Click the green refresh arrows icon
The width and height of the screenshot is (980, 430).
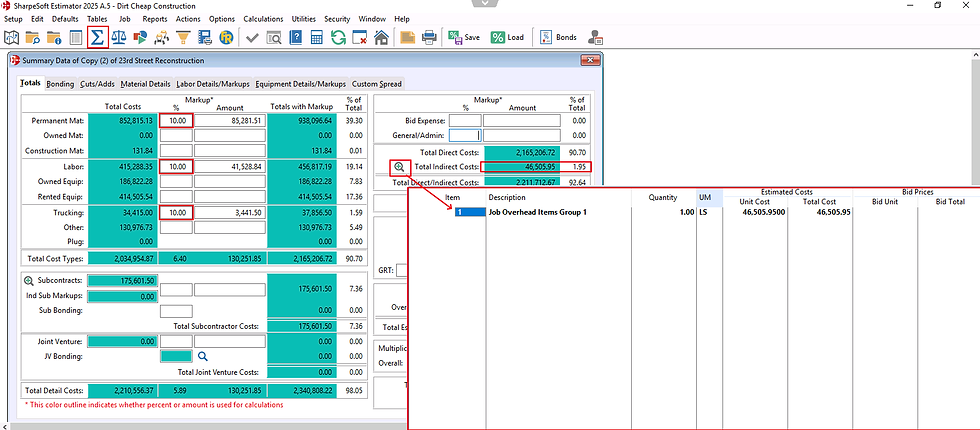(339, 38)
